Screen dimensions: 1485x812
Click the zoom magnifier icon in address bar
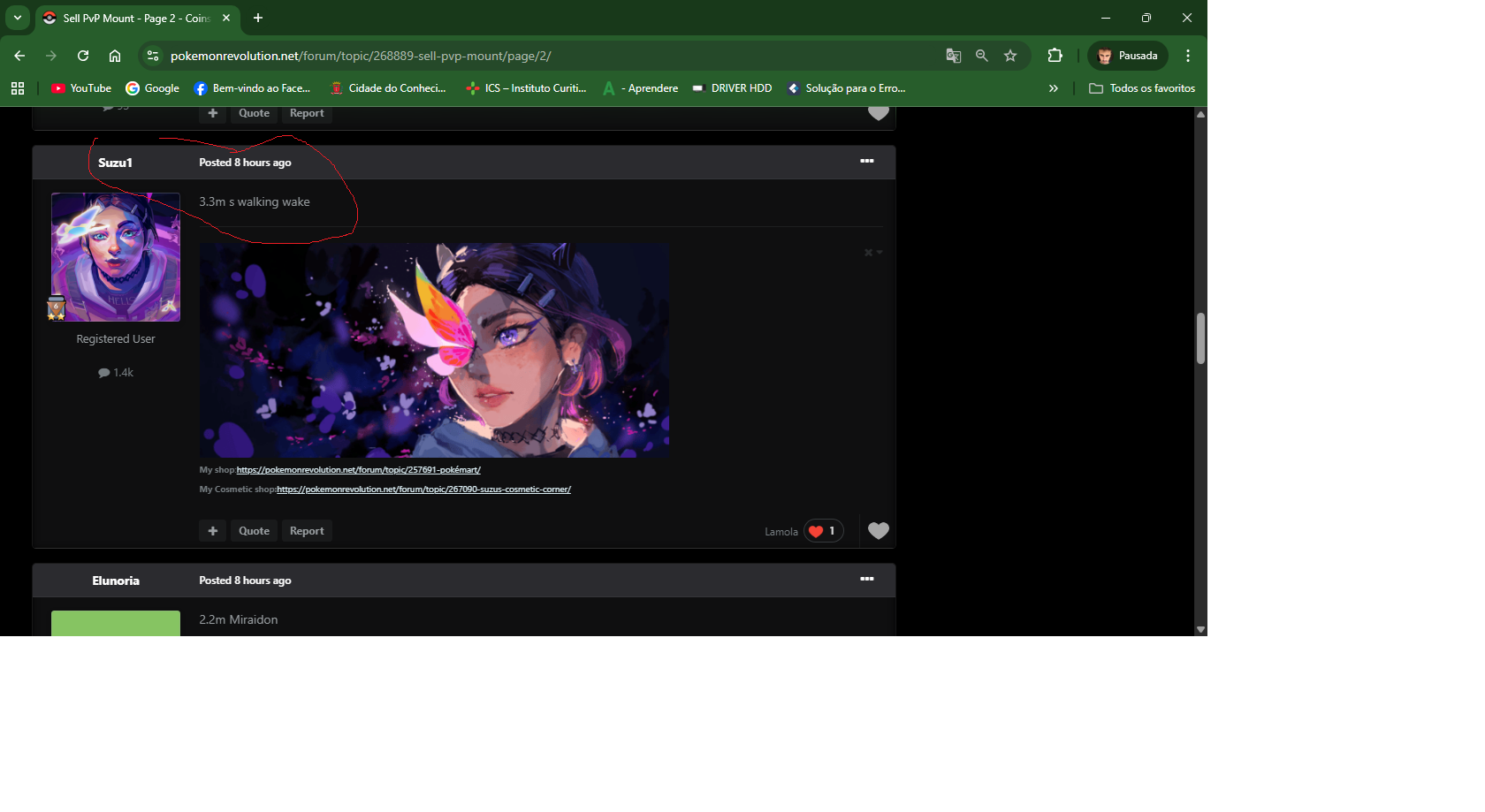981,56
